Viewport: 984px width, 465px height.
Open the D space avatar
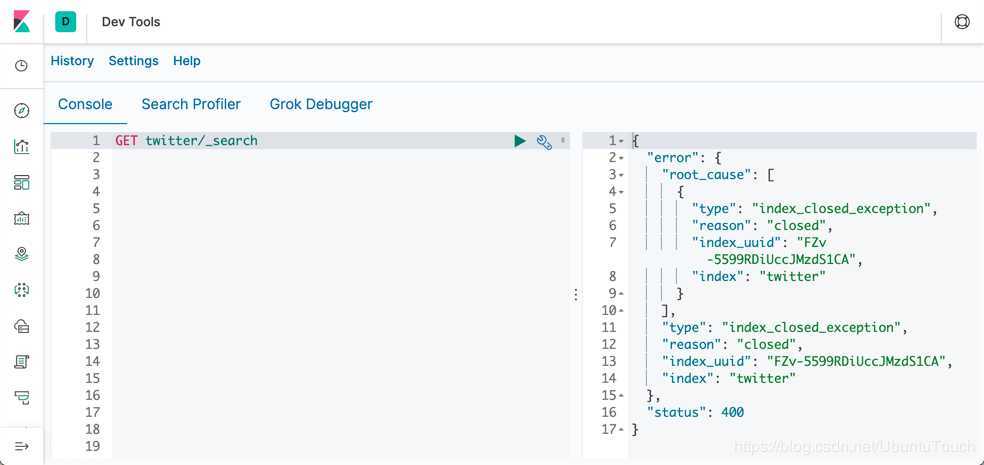coord(65,22)
